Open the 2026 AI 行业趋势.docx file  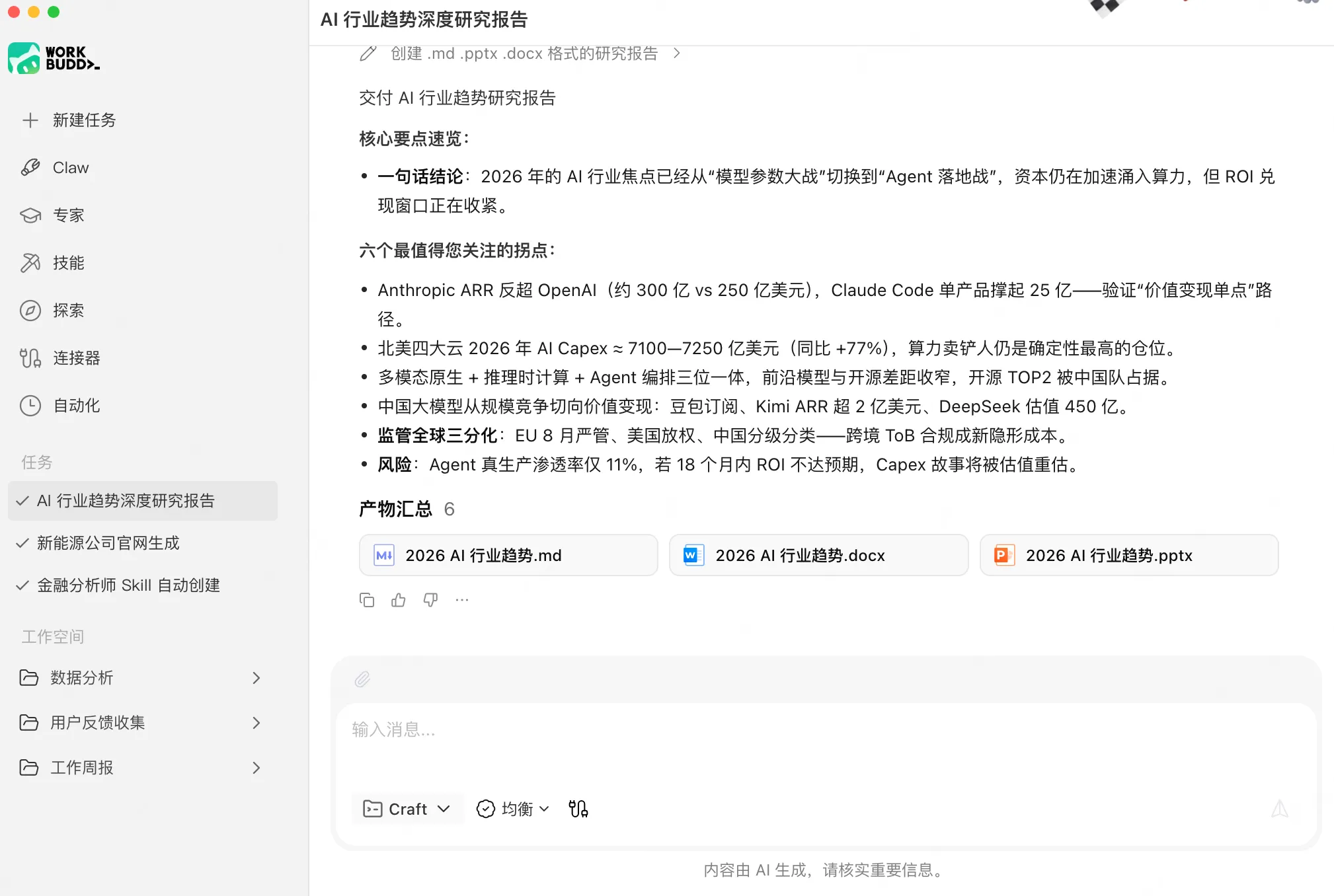click(x=818, y=556)
